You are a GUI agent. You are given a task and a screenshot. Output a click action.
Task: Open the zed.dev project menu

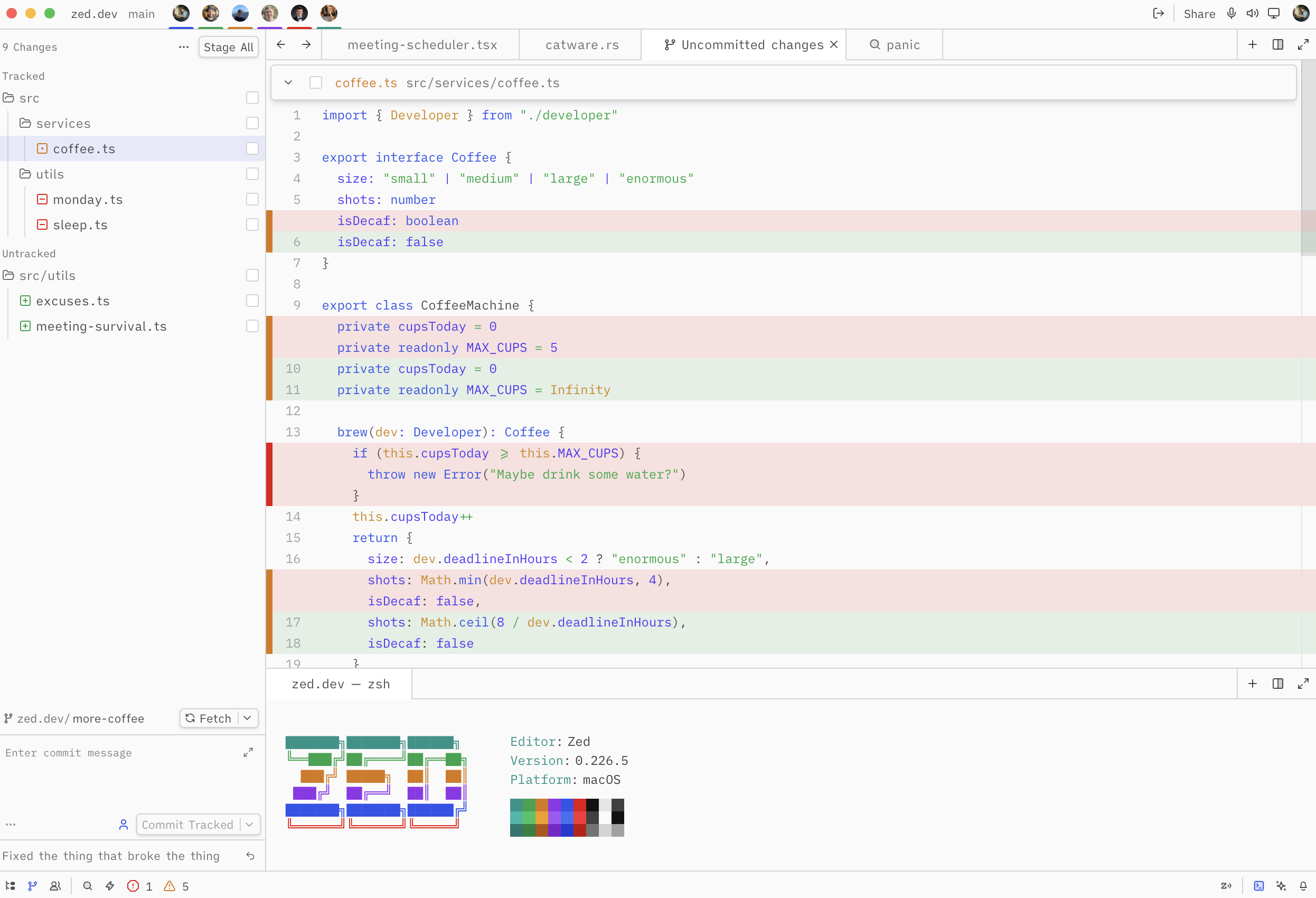pyautogui.click(x=94, y=14)
